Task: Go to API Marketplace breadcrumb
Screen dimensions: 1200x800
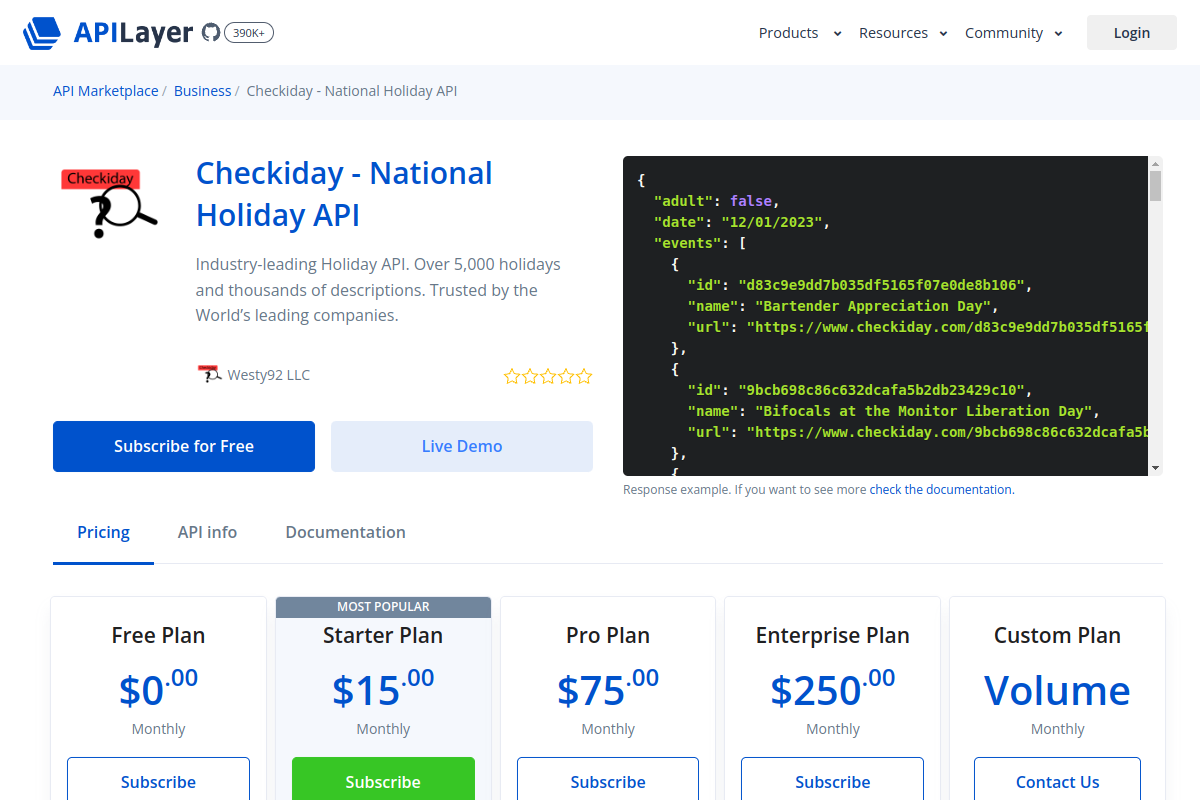Action: pos(106,91)
